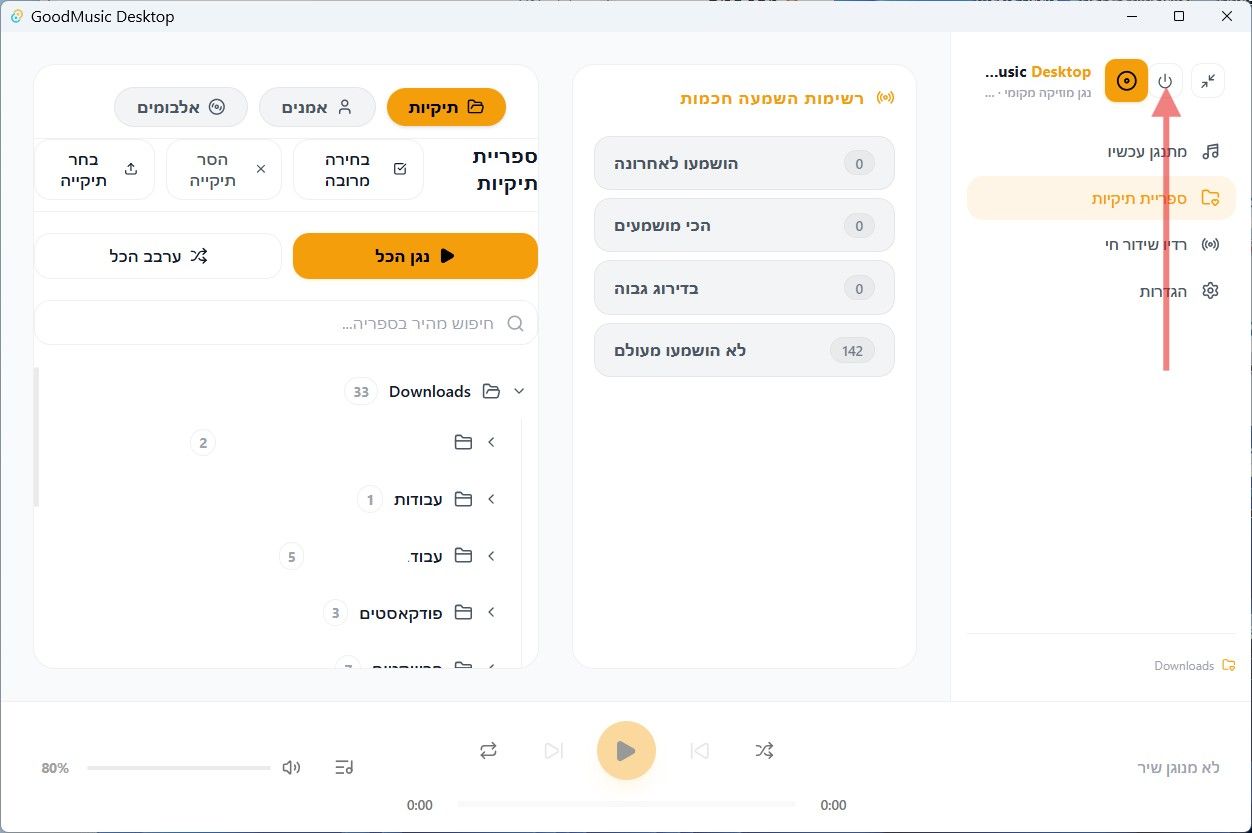The image size is (1252, 833).
Task: Open the Downloads link at the sidebar bottom
Action: pyautogui.click(x=1194, y=666)
